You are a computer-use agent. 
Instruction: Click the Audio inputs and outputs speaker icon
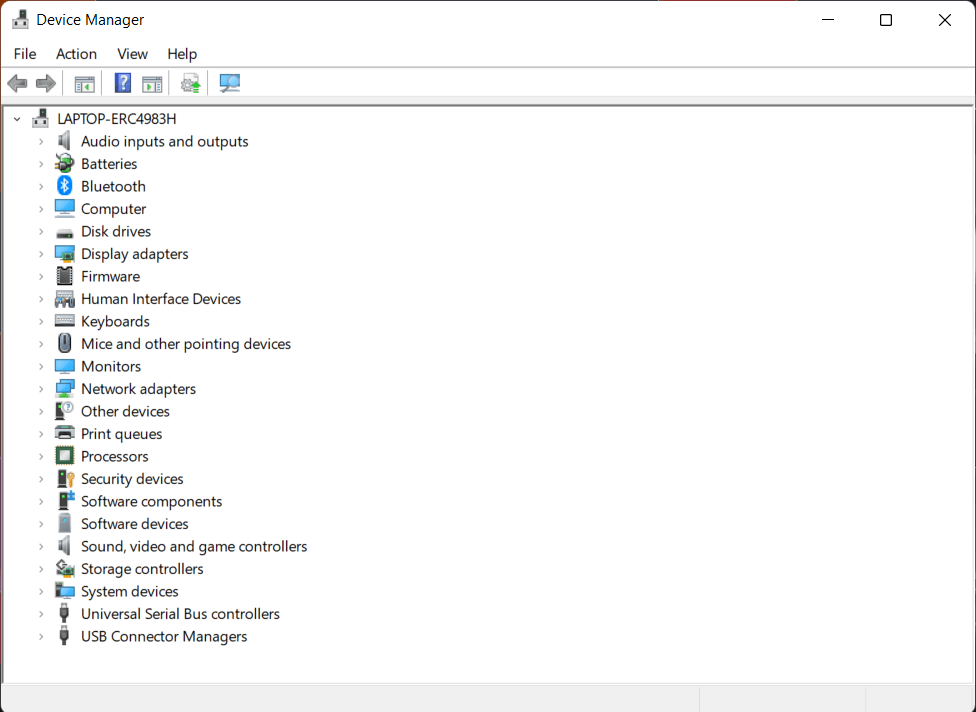(x=64, y=141)
